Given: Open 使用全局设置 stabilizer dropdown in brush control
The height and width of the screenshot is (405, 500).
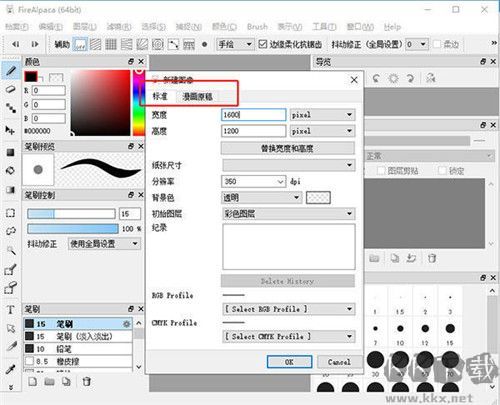Looking at the screenshot, I should tap(104, 244).
